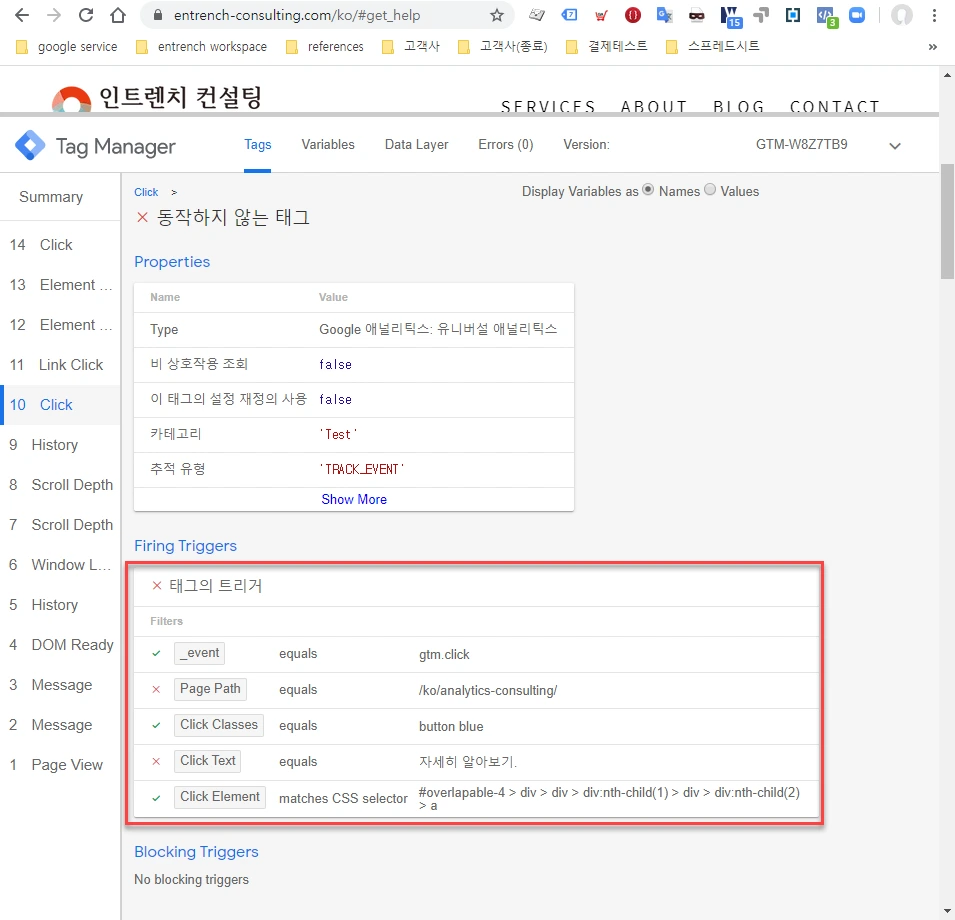The height and width of the screenshot is (920, 955).
Task: Select event 11 Link Click
Action: pos(60,365)
